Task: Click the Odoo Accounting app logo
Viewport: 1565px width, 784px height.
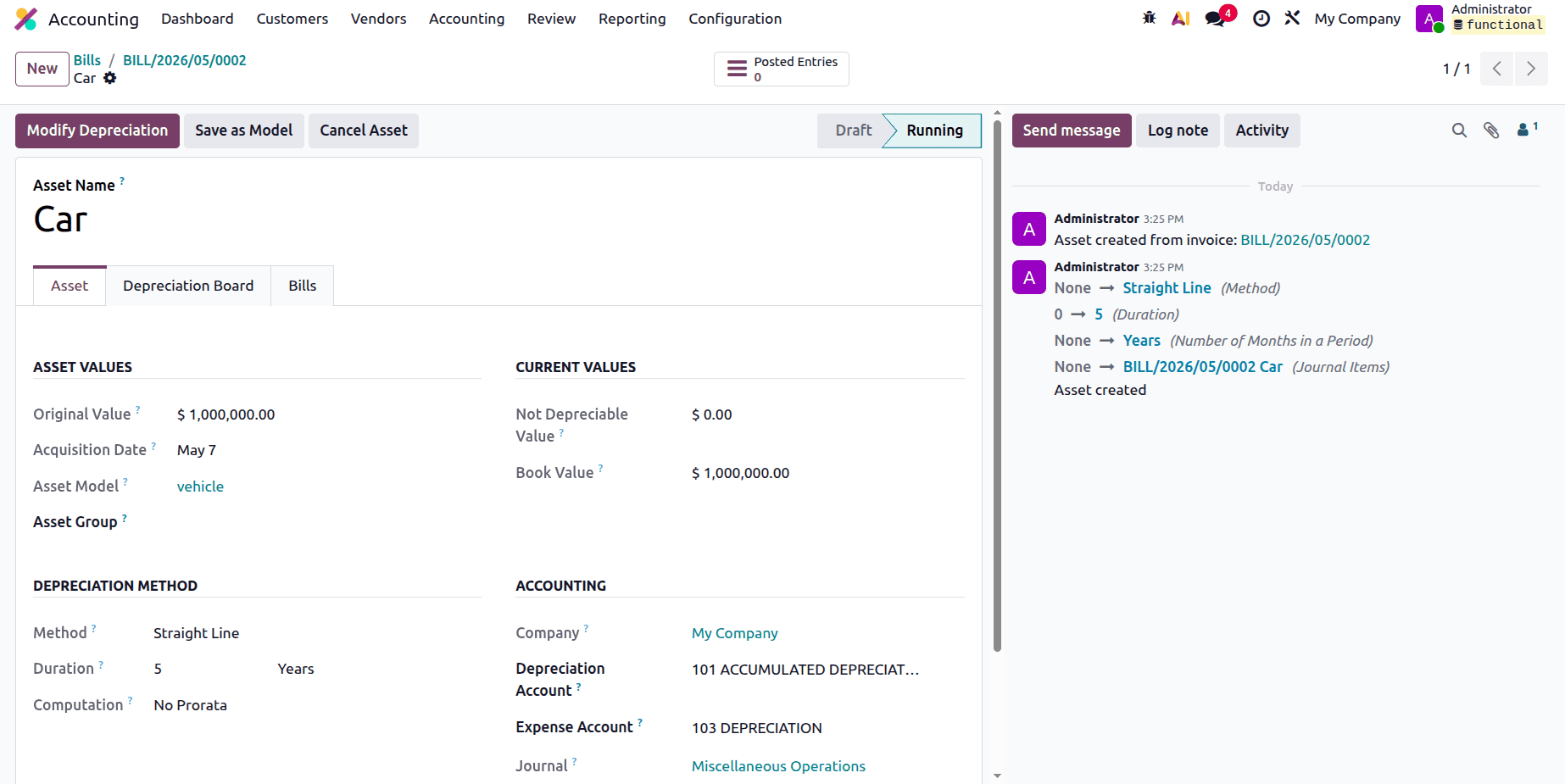Action: 26,19
